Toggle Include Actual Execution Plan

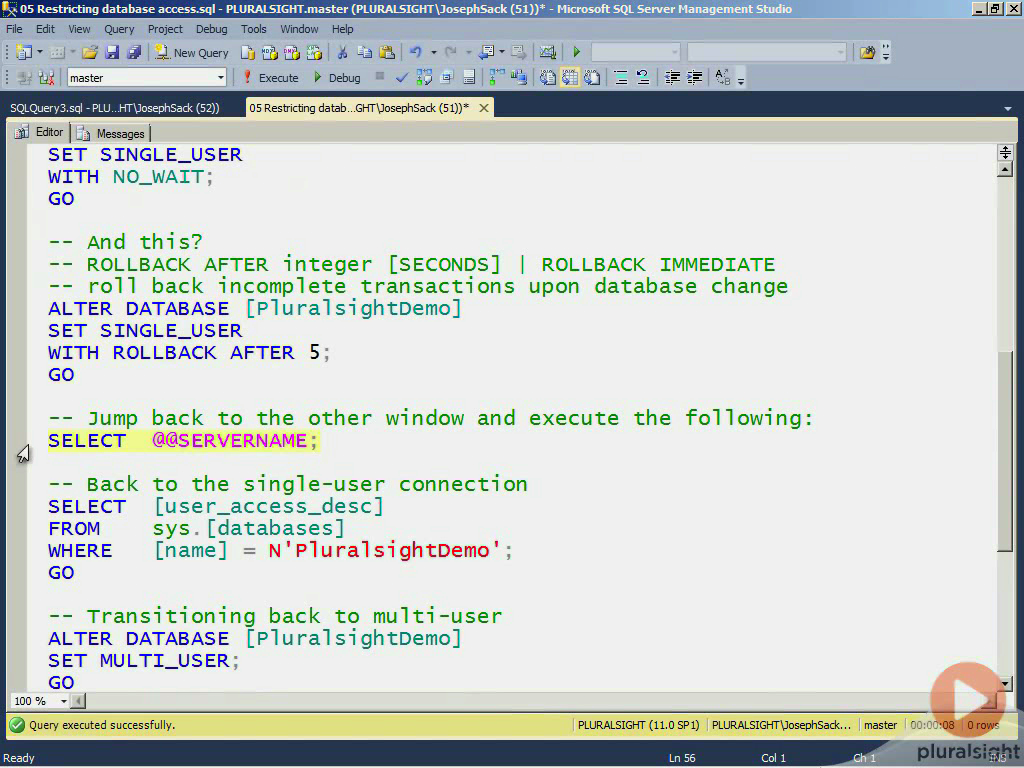[x=497, y=78]
